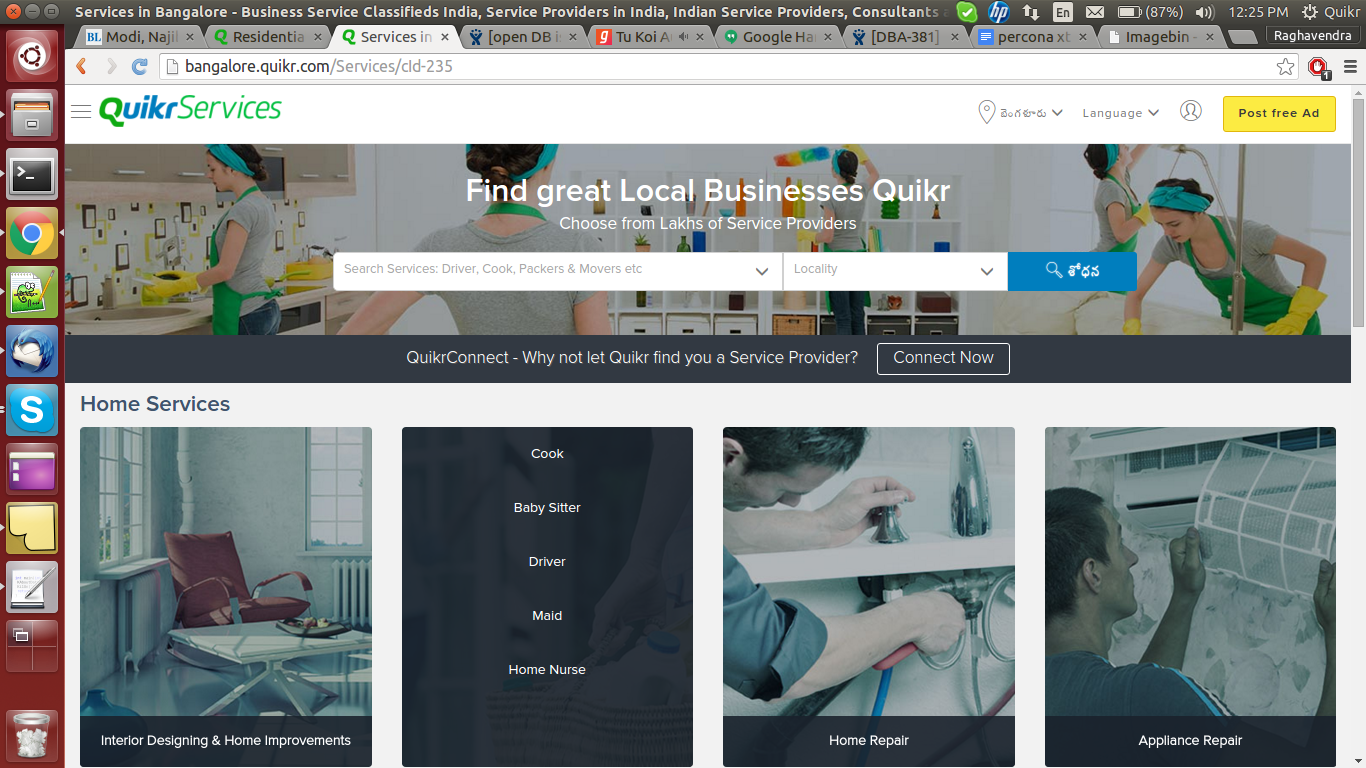This screenshot has height=768, width=1366.
Task: Open workspace switcher launcher icon
Action: [32, 646]
